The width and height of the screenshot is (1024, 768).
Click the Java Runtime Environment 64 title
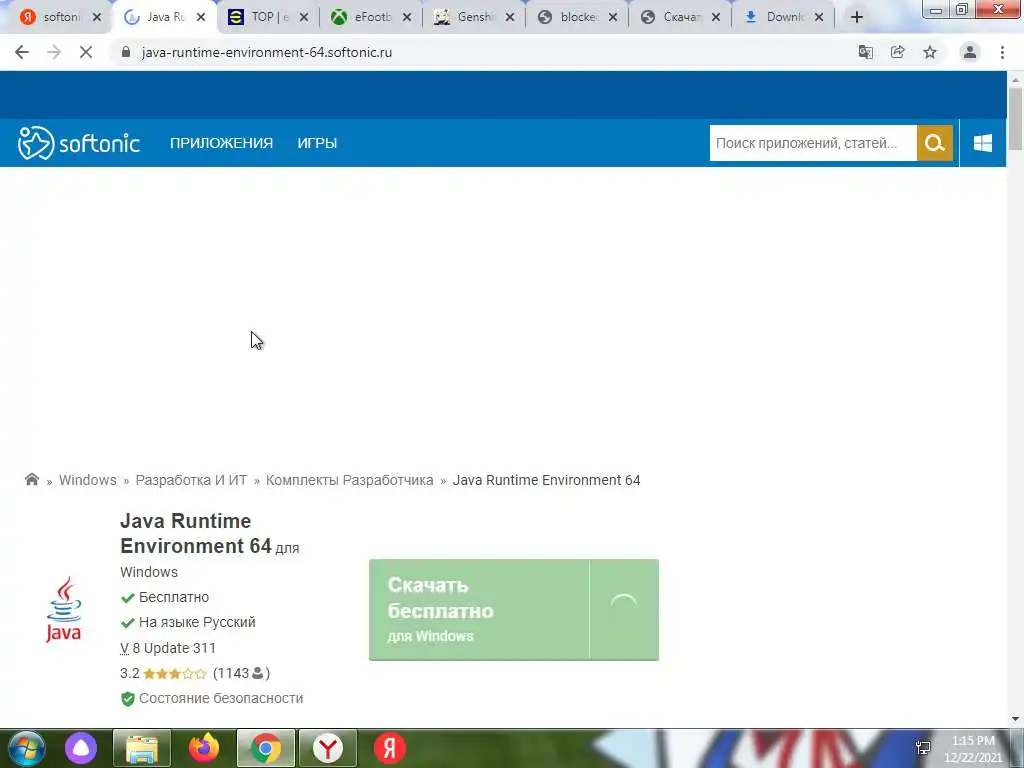point(196,534)
